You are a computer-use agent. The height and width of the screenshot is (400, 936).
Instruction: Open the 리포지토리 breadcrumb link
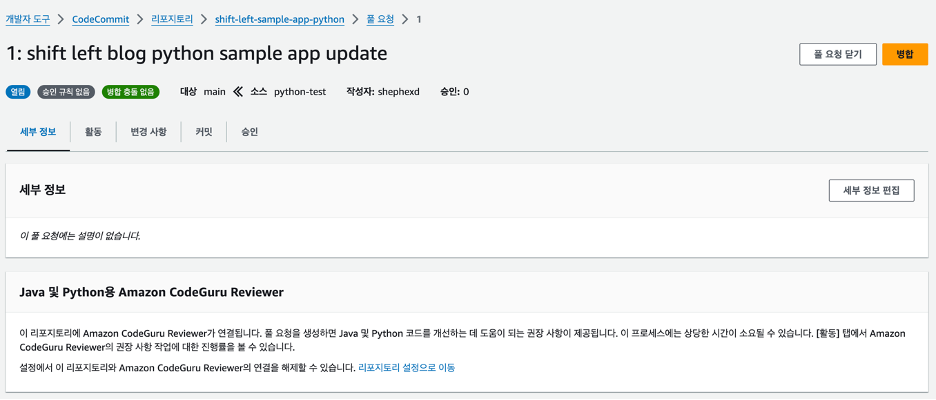(172, 19)
